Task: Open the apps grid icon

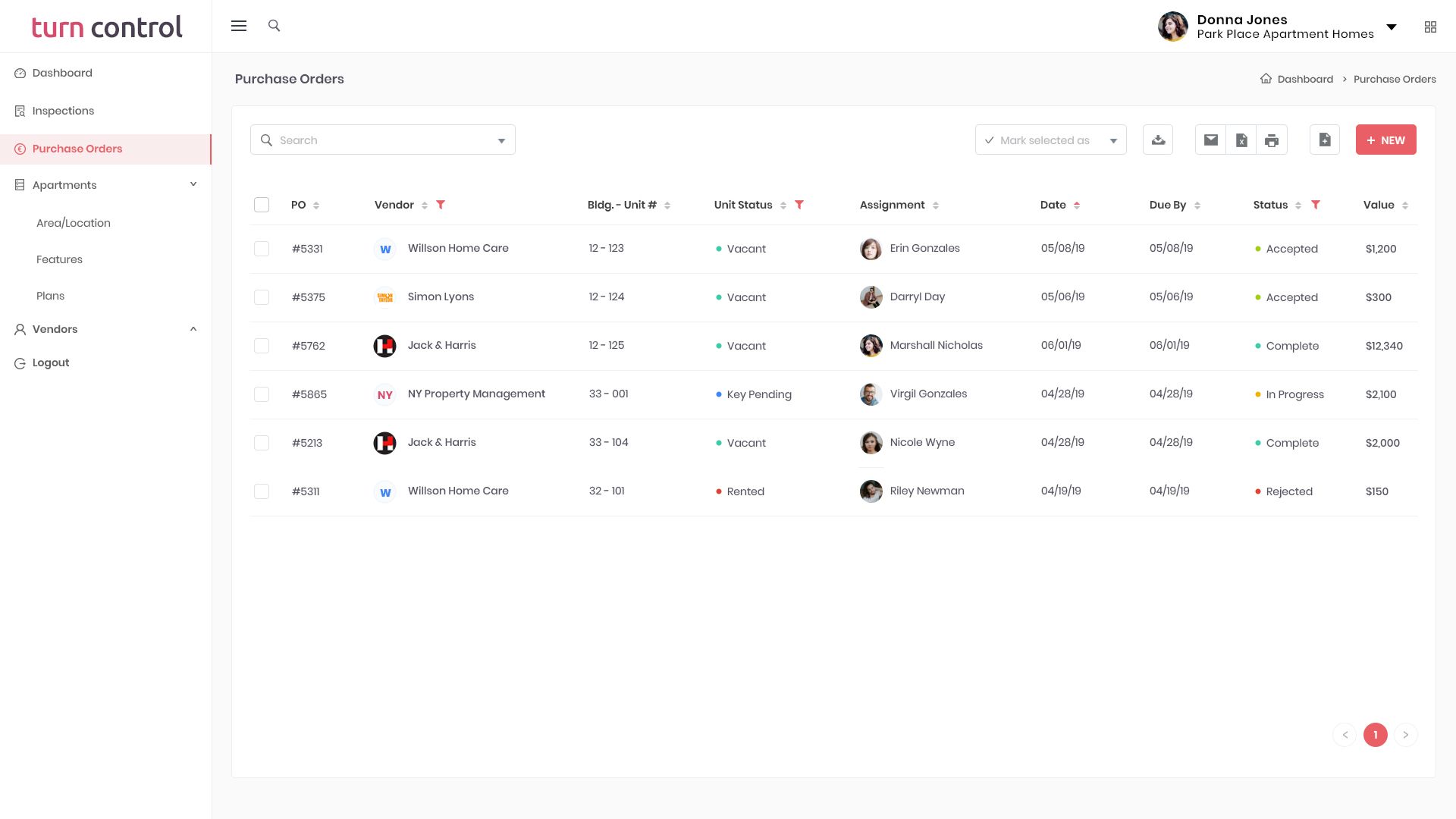Action: [x=1430, y=27]
